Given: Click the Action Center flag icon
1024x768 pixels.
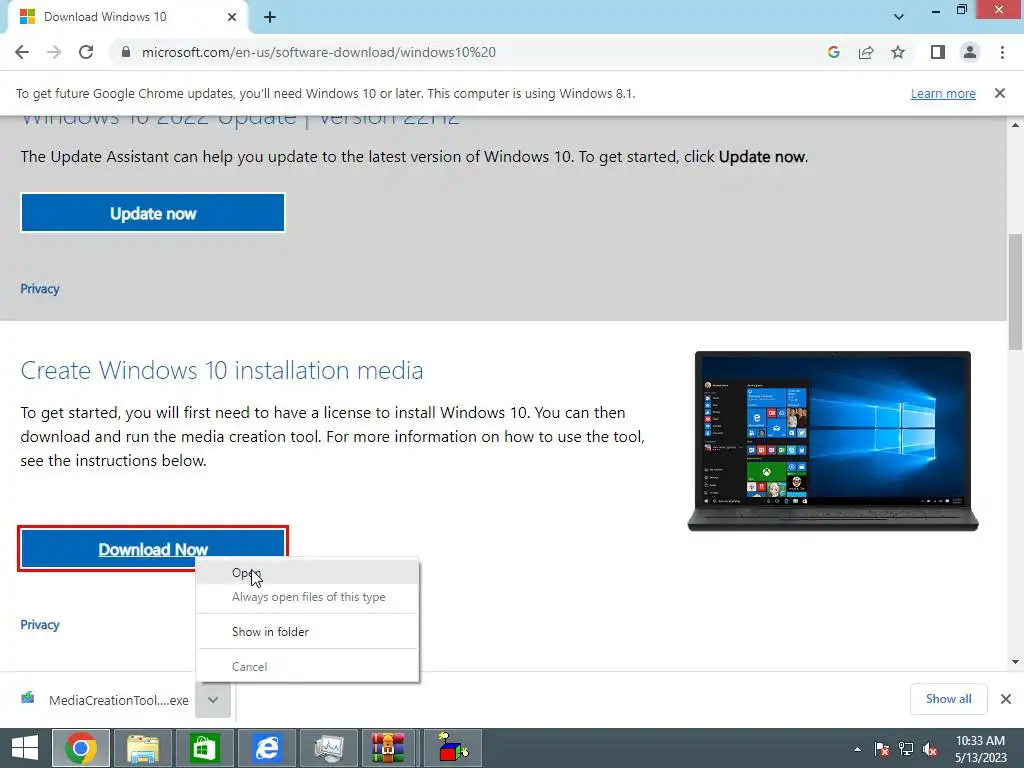Looking at the screenshot, I should 882,749.
